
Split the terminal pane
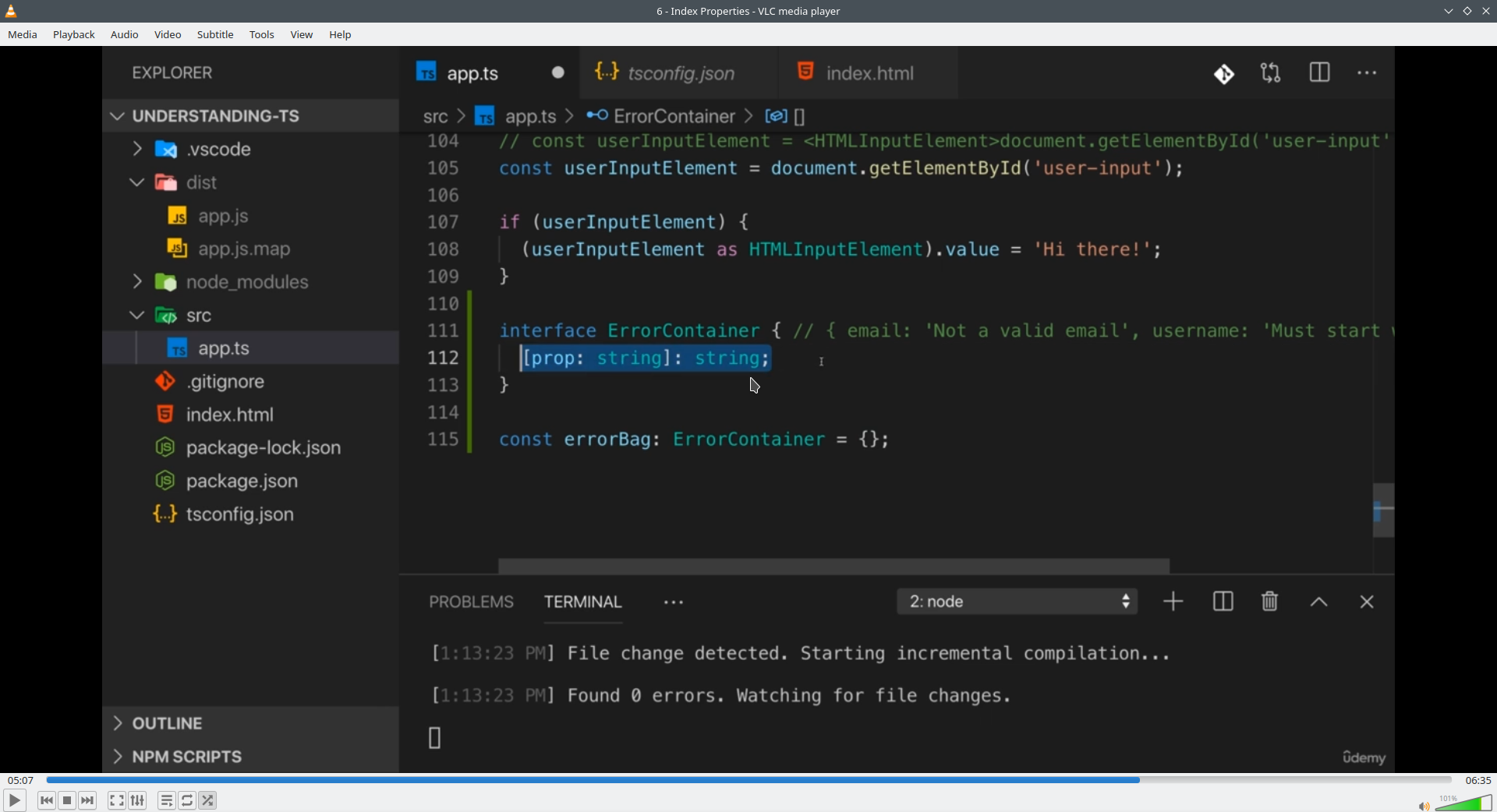pos(1223,602)
